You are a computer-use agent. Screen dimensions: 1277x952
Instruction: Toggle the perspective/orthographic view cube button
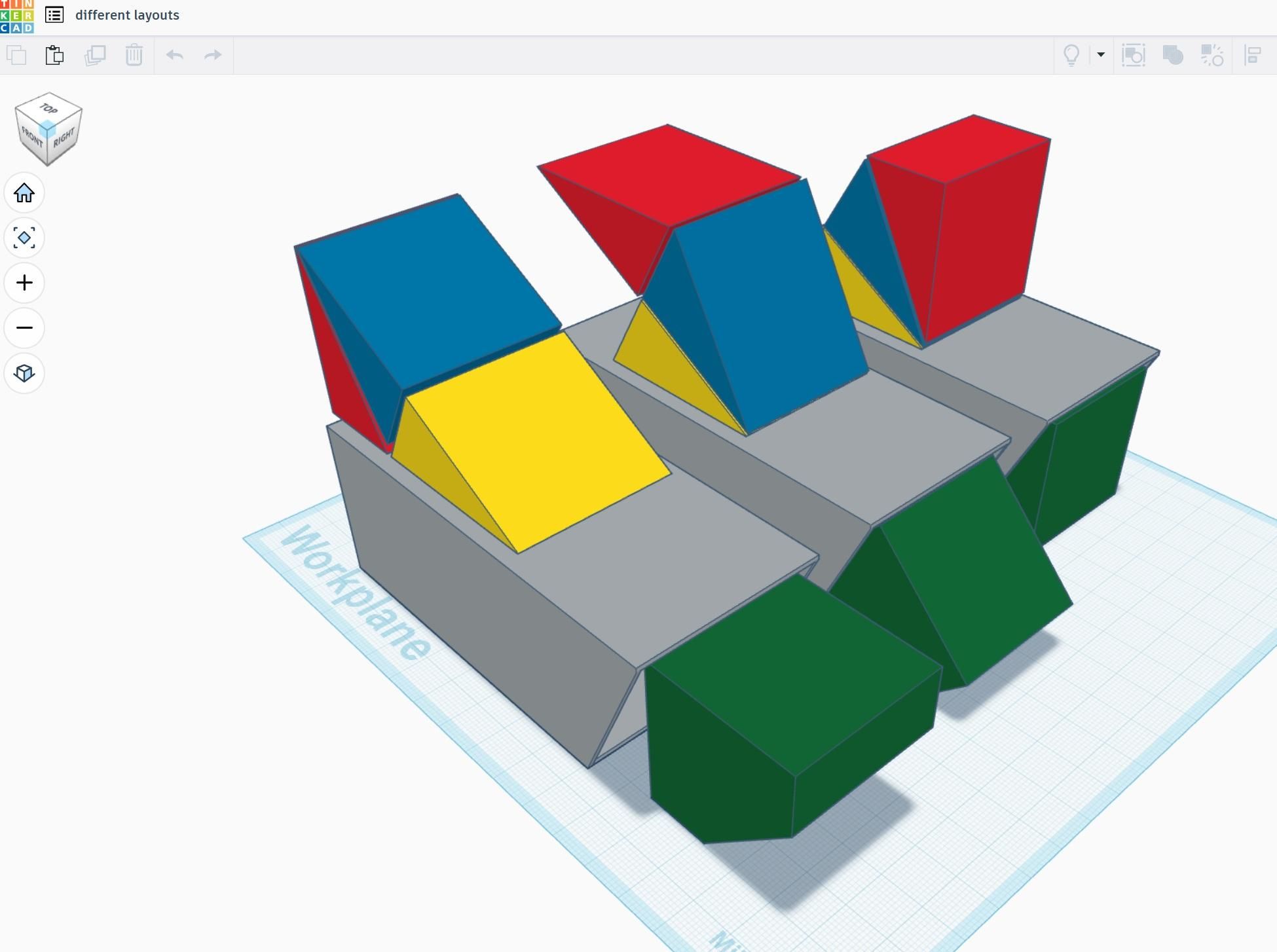24,373
